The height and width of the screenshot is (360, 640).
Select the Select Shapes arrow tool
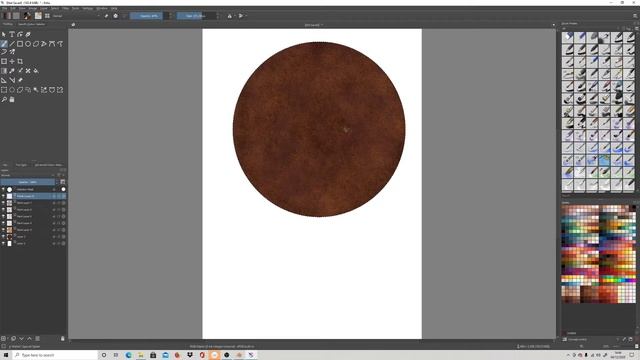coord(4,35)
